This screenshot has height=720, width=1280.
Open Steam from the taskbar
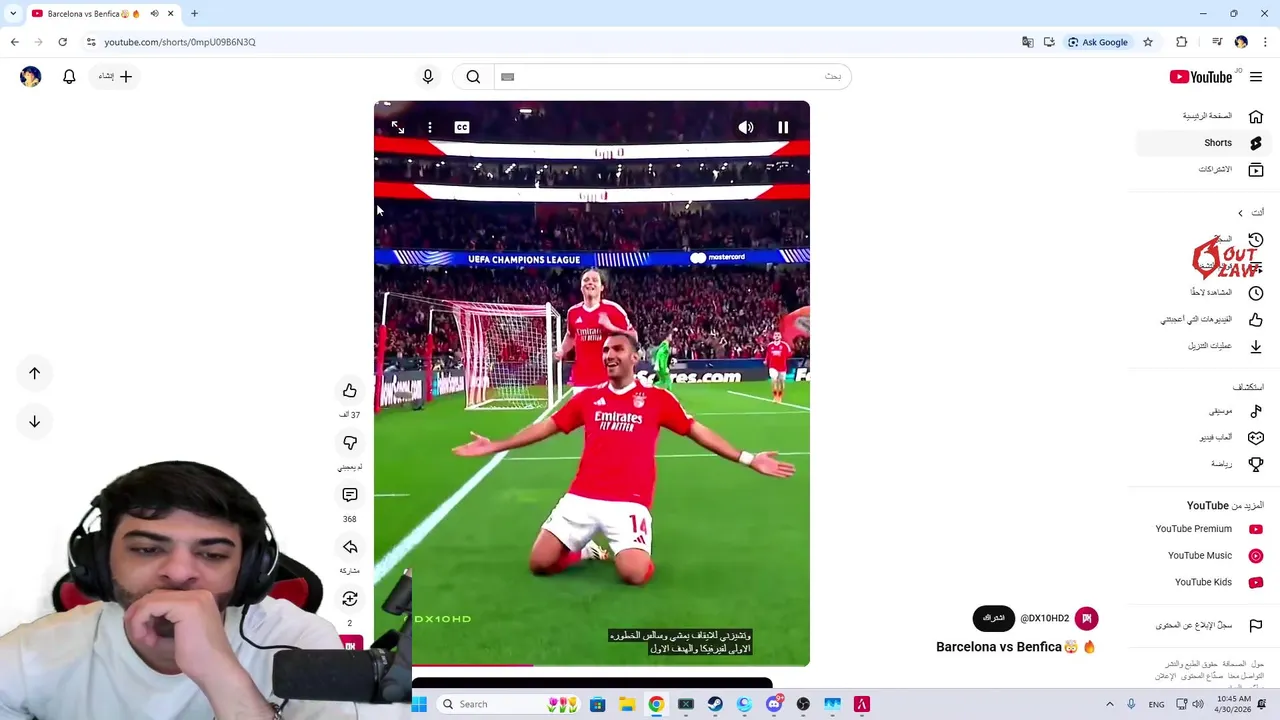coord(715,704)
